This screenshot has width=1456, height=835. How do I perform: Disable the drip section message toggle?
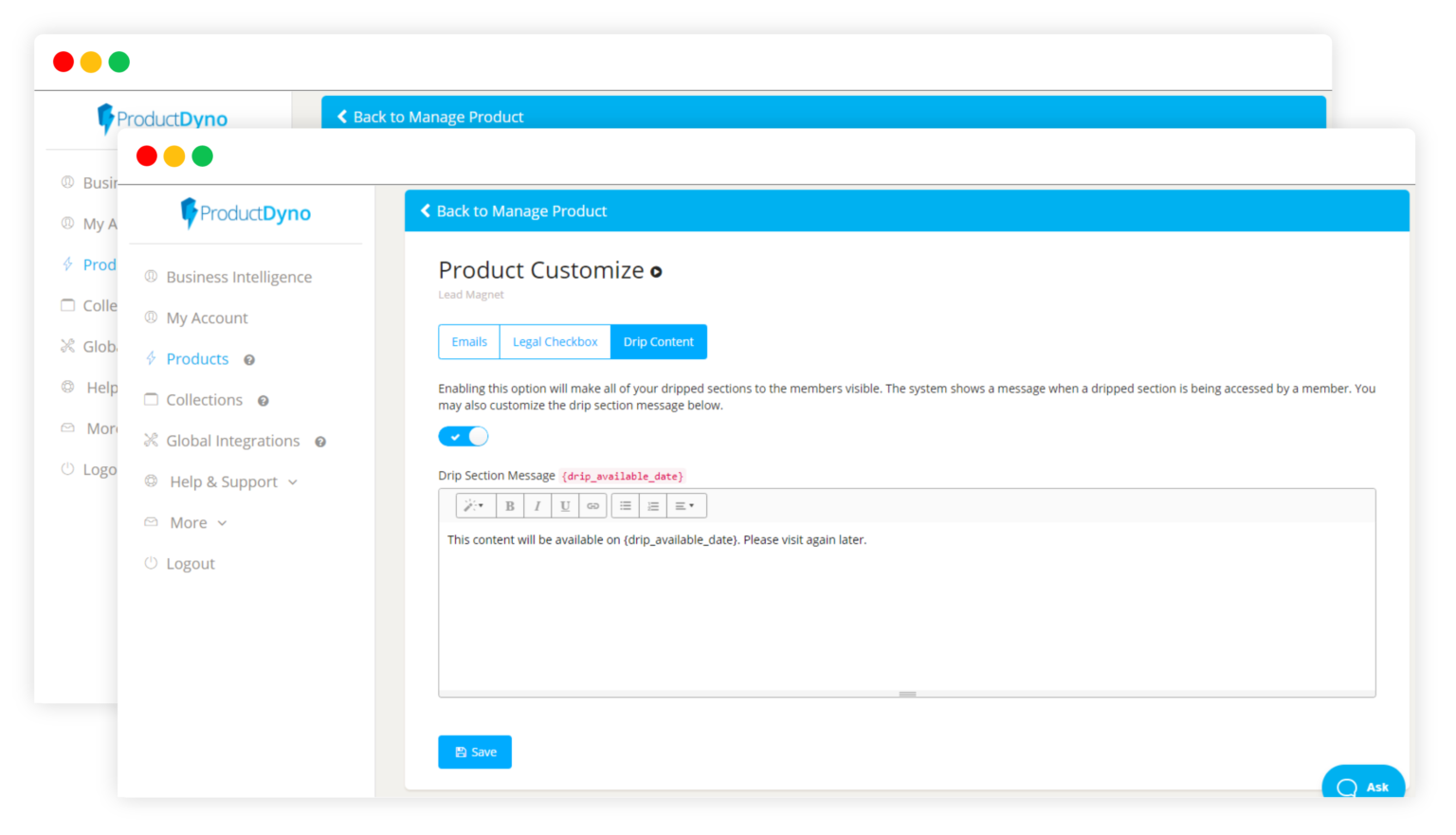tap(464, 436)
